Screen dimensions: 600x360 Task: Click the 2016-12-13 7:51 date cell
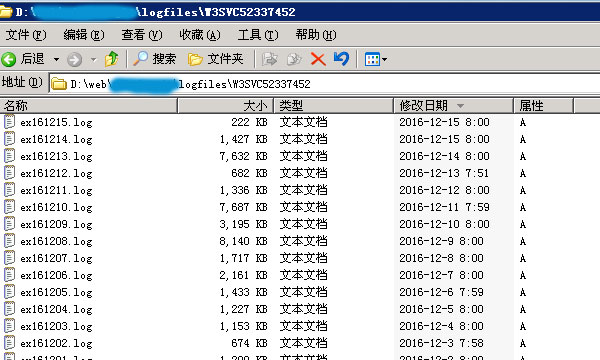pos(444,173)
